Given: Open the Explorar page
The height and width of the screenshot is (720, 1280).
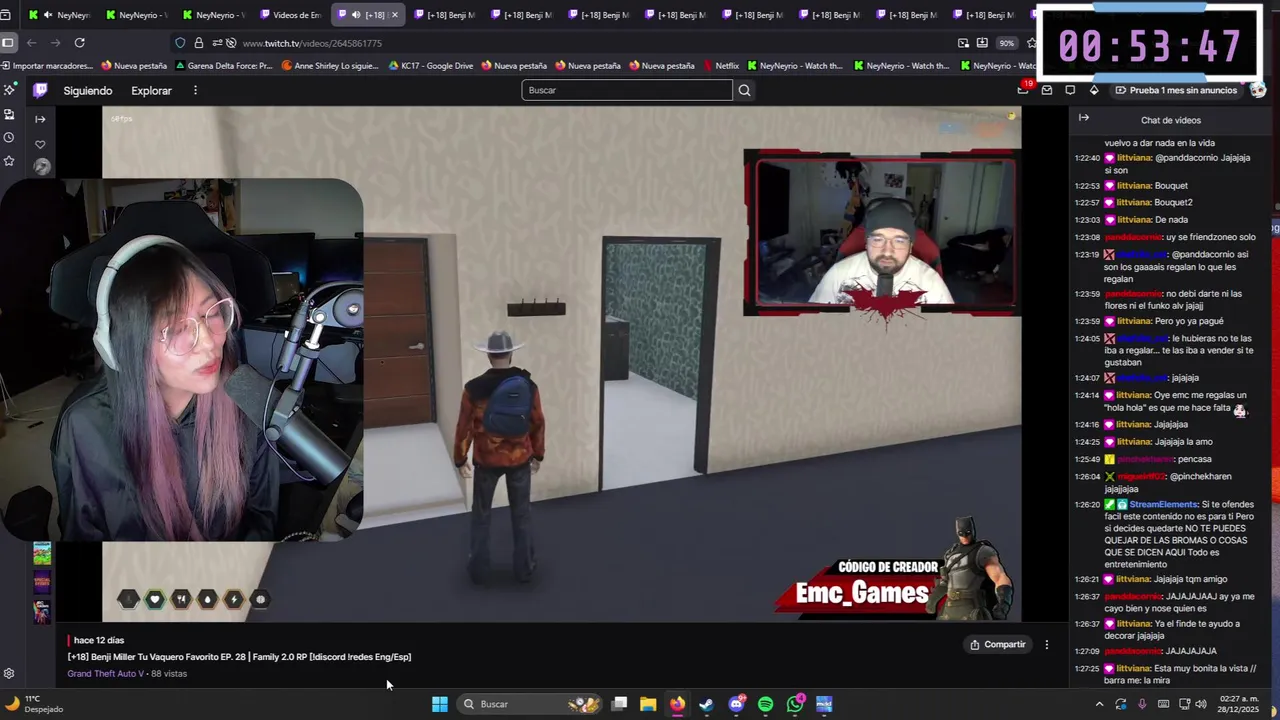Looking at the screenshot, I should 151,90.
